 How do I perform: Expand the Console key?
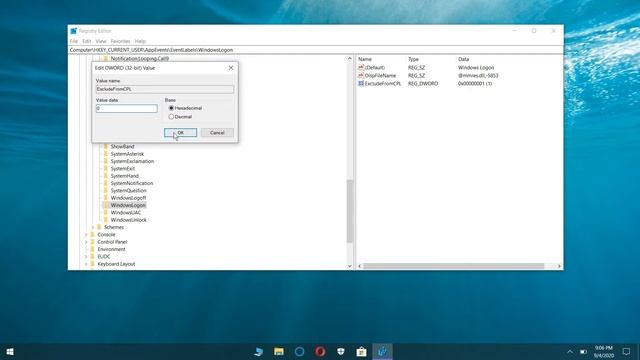point(87,234)
